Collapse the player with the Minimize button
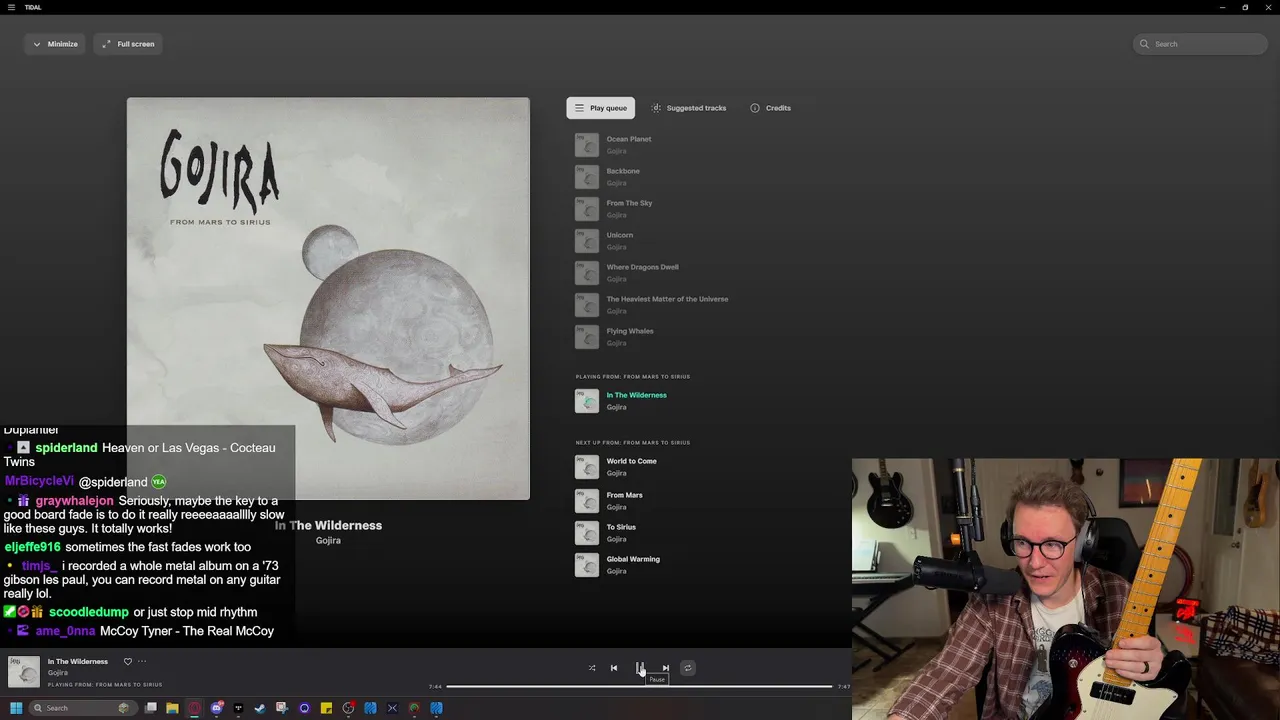The image size is (1280, 720). (55, 44)
